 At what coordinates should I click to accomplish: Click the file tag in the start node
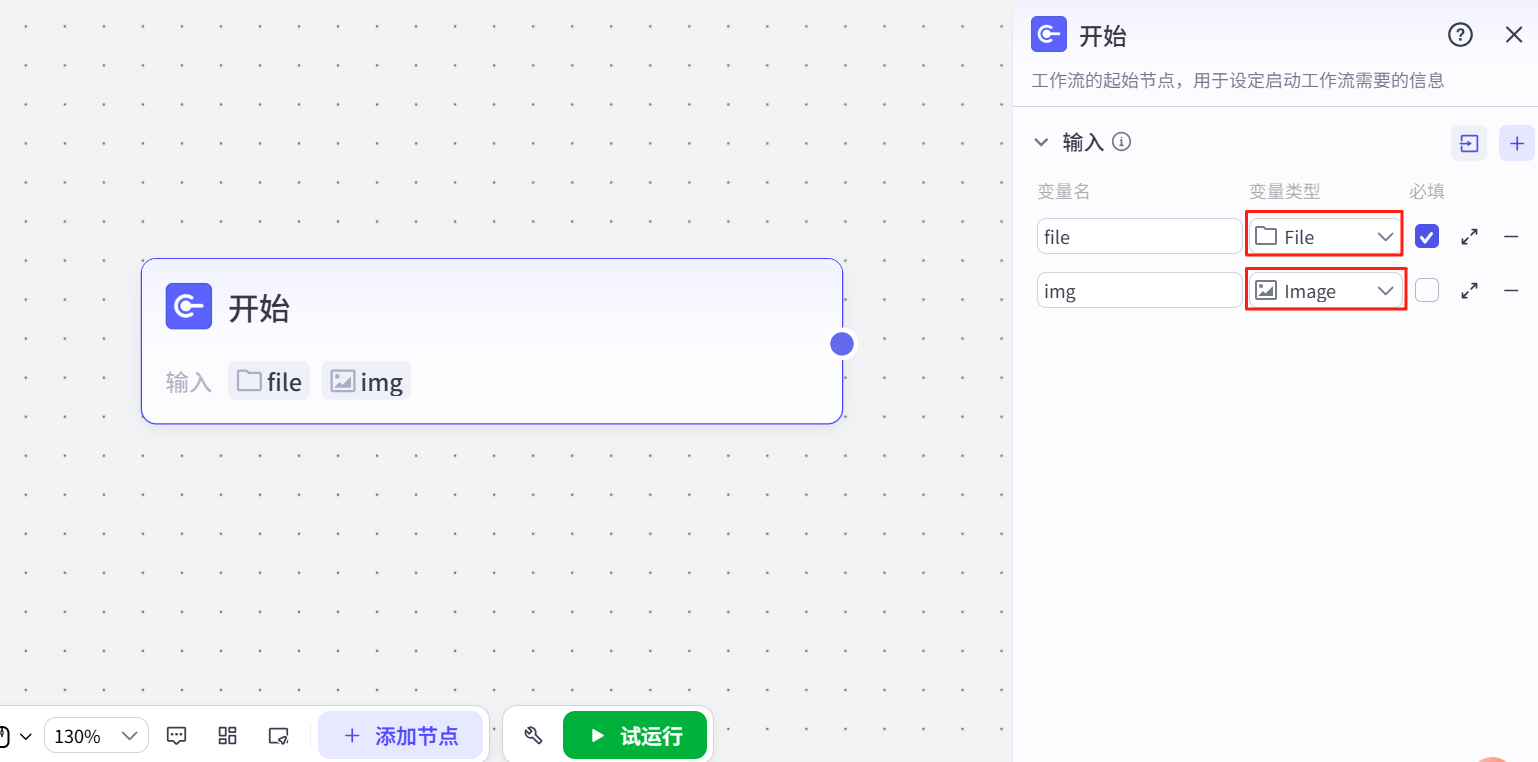[x=269, y=381]
